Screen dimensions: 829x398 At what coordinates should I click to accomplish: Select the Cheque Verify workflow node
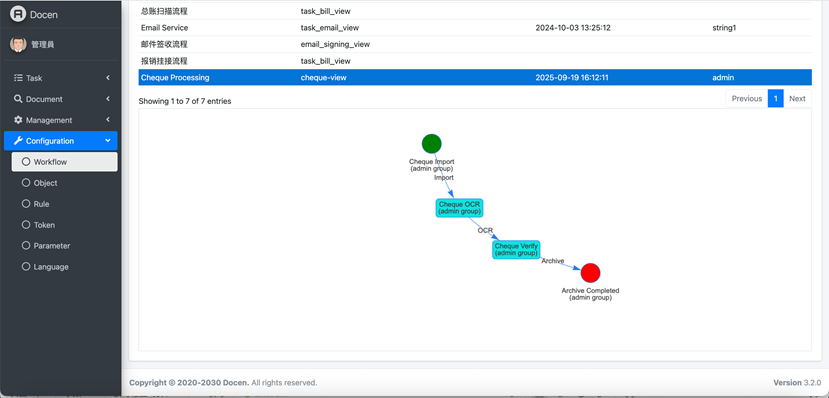click(x=516, y=249)
